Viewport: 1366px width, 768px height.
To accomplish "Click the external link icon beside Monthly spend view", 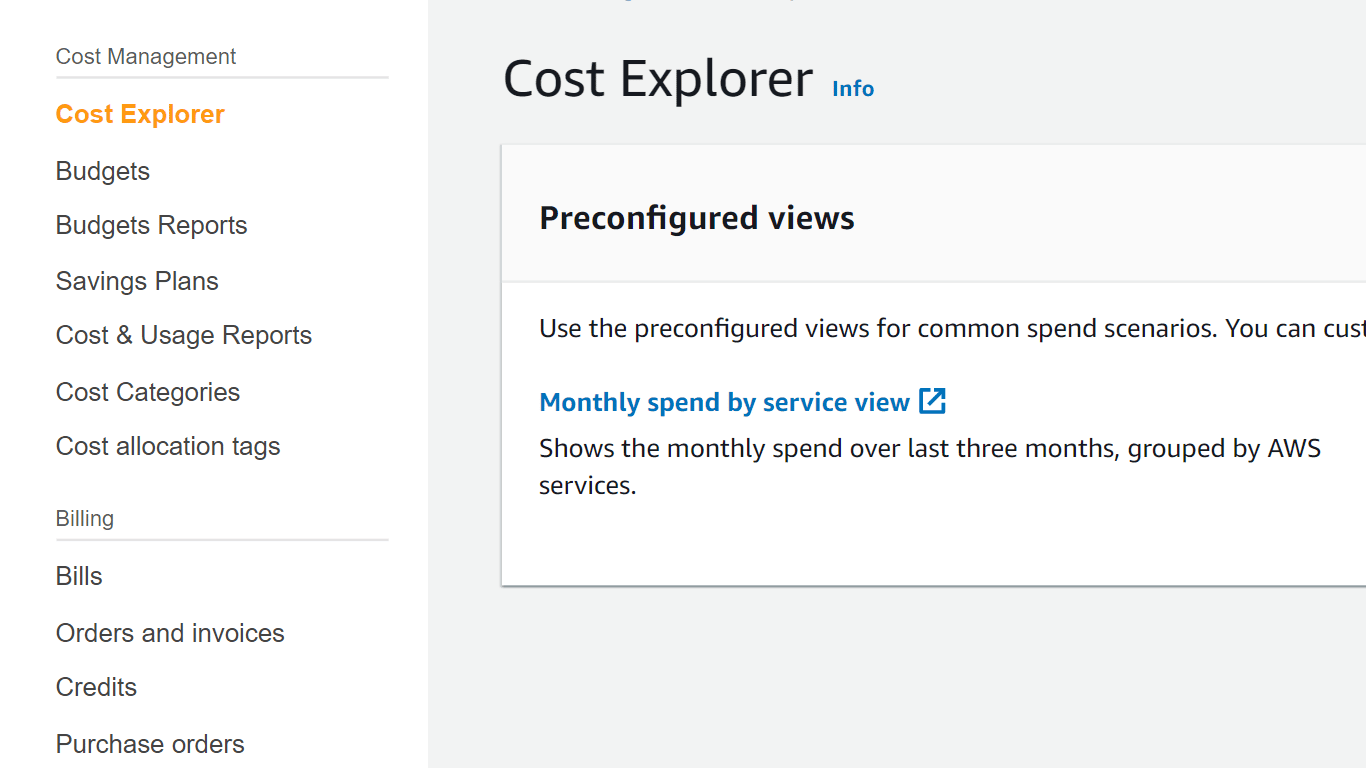I will pyautogui.click(x=933, y=400).
